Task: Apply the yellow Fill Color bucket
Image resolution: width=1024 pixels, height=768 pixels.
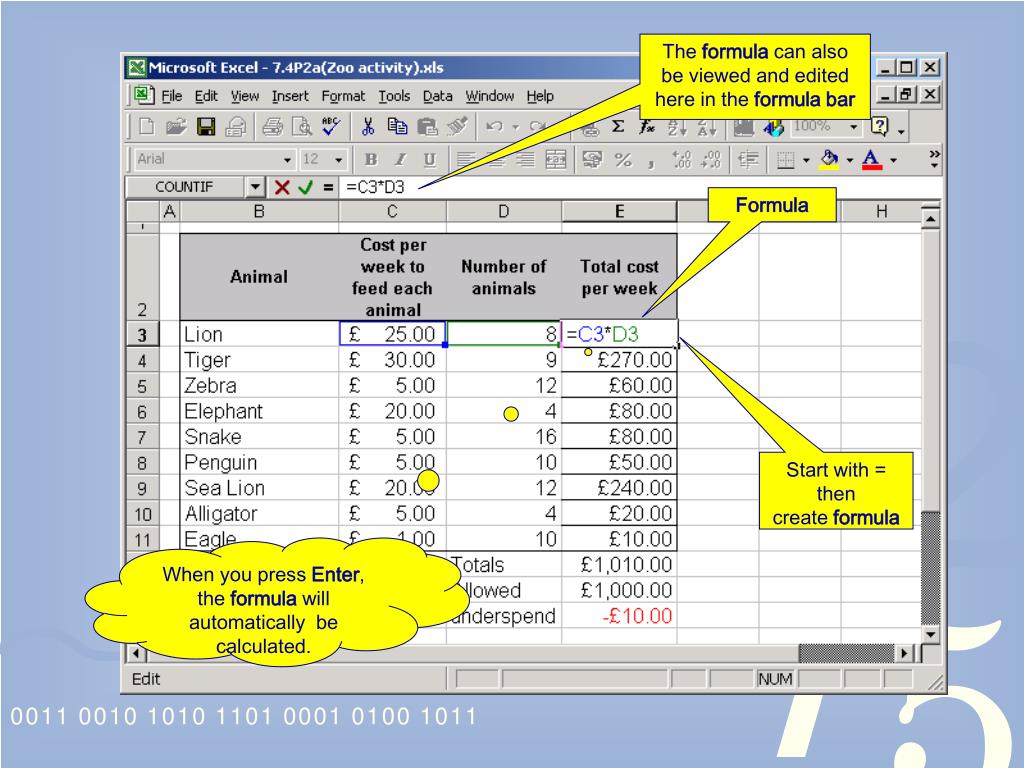Action: 829,159
